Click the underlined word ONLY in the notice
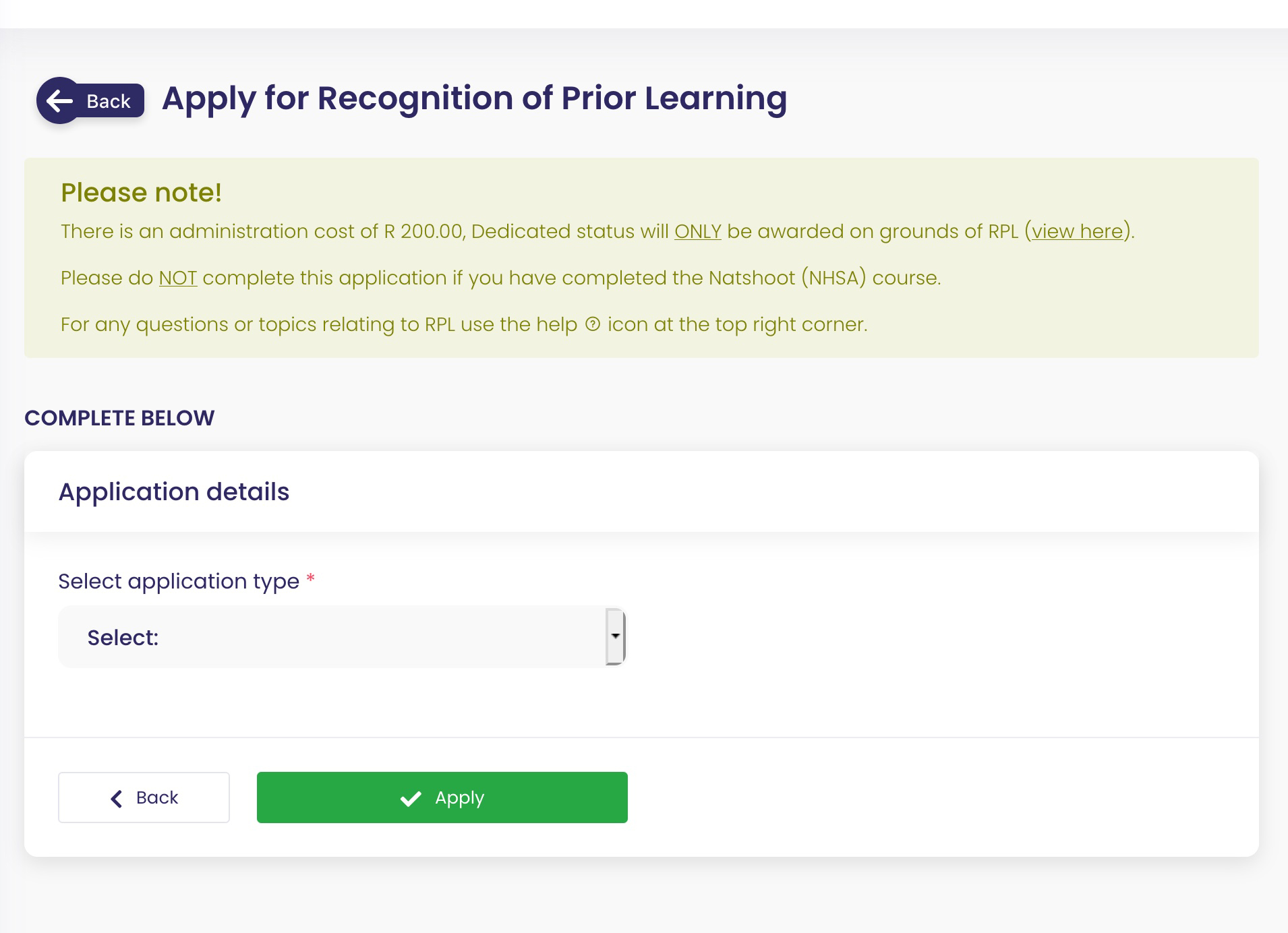Viewport: 1288px width, 933px height. tap(697, 231)
